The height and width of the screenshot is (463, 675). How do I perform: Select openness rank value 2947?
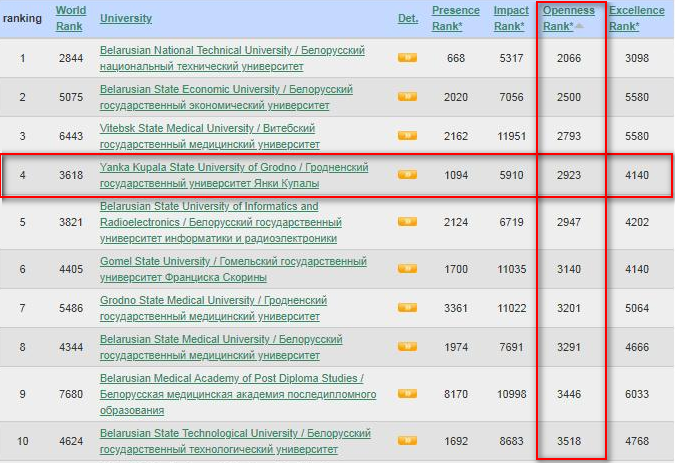tap(569, 222)
